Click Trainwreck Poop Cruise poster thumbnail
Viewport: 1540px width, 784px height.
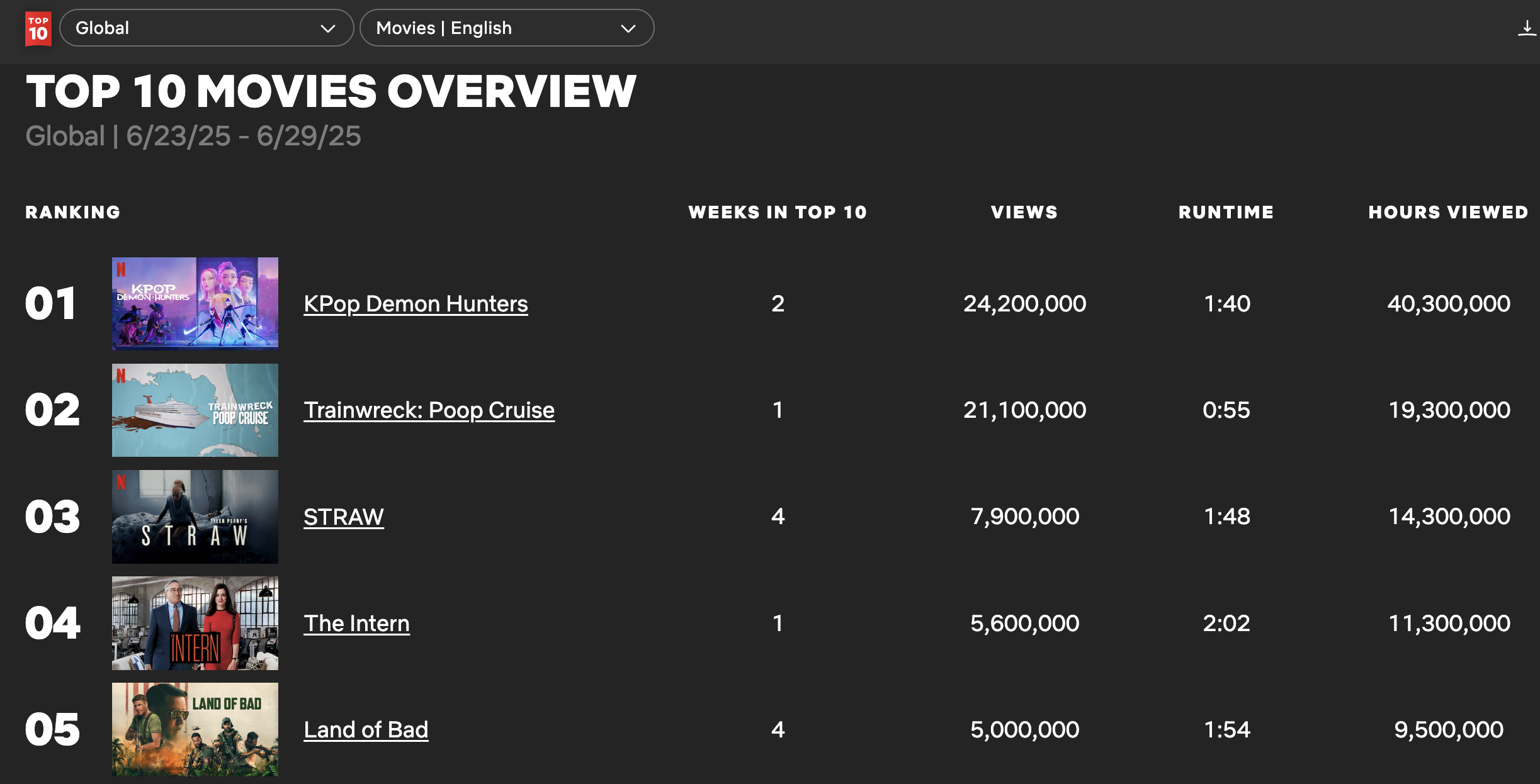pyautogui.click(x=195, y=410)
